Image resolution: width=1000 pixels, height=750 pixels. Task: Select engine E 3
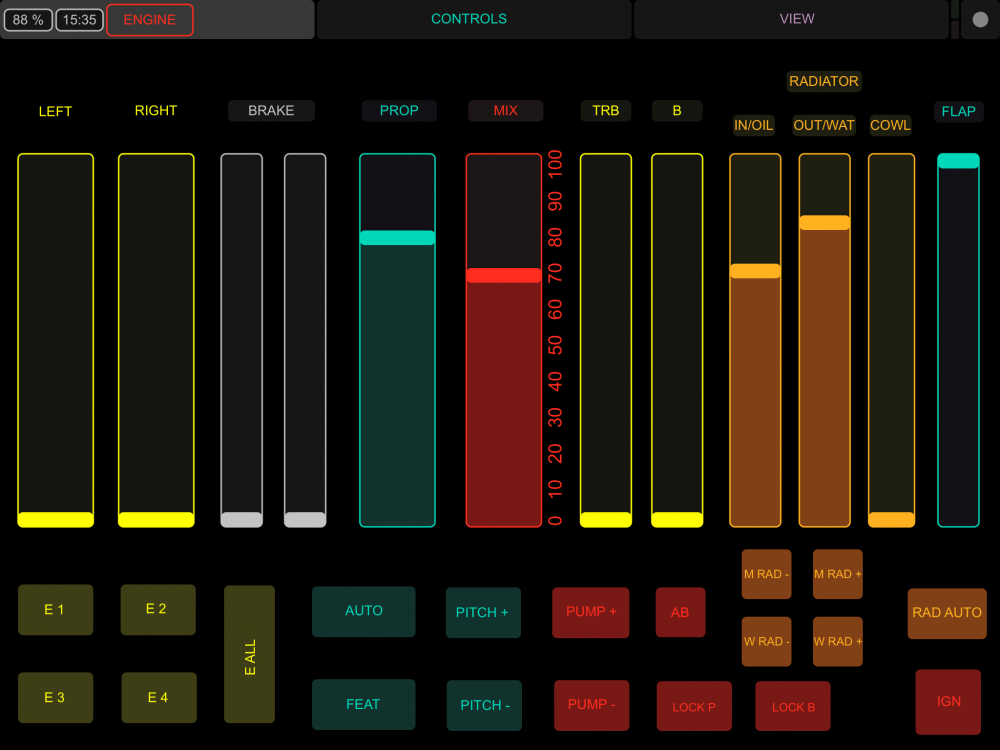pyautogui.click(x=55, y=698)
